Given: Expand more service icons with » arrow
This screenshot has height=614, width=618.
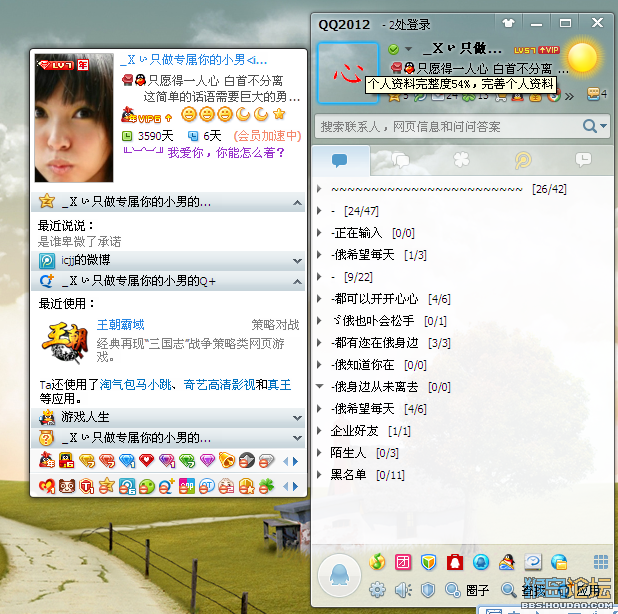Looking at the screenshot, I should [569, 97].
